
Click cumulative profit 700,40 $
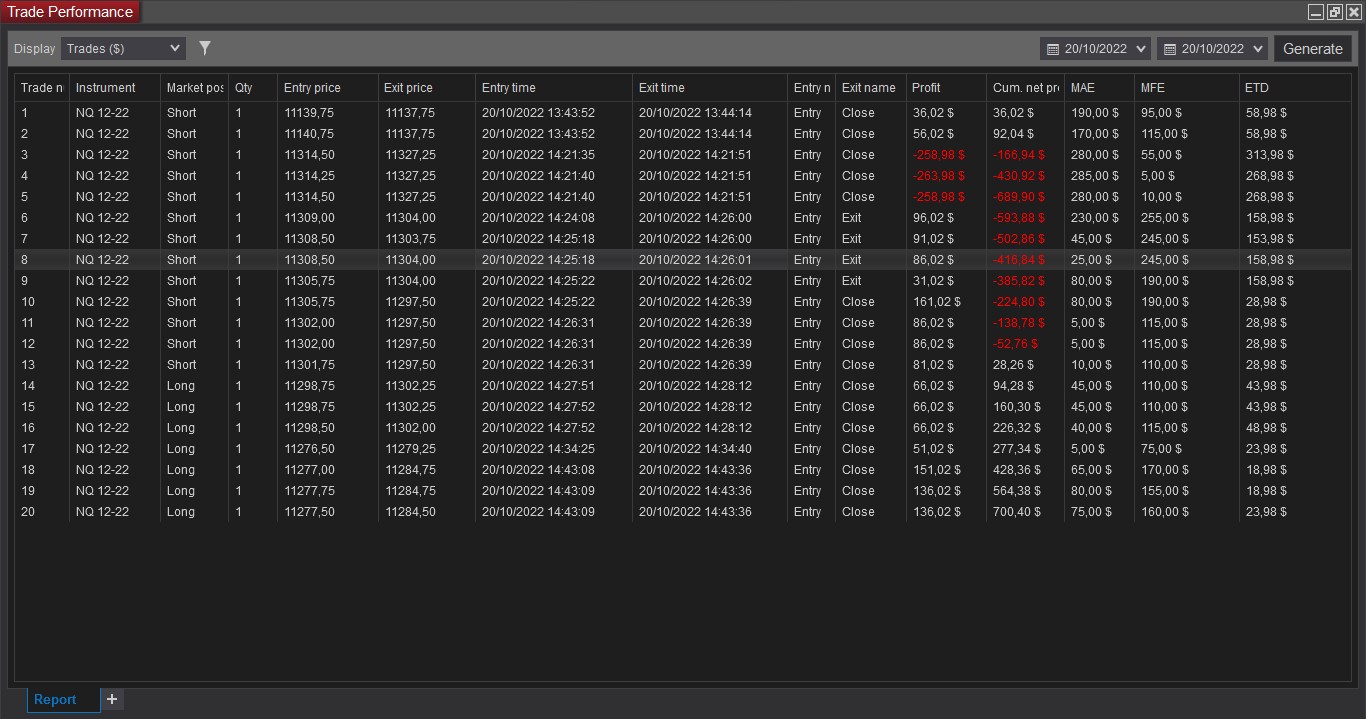tap(1017, 512)
